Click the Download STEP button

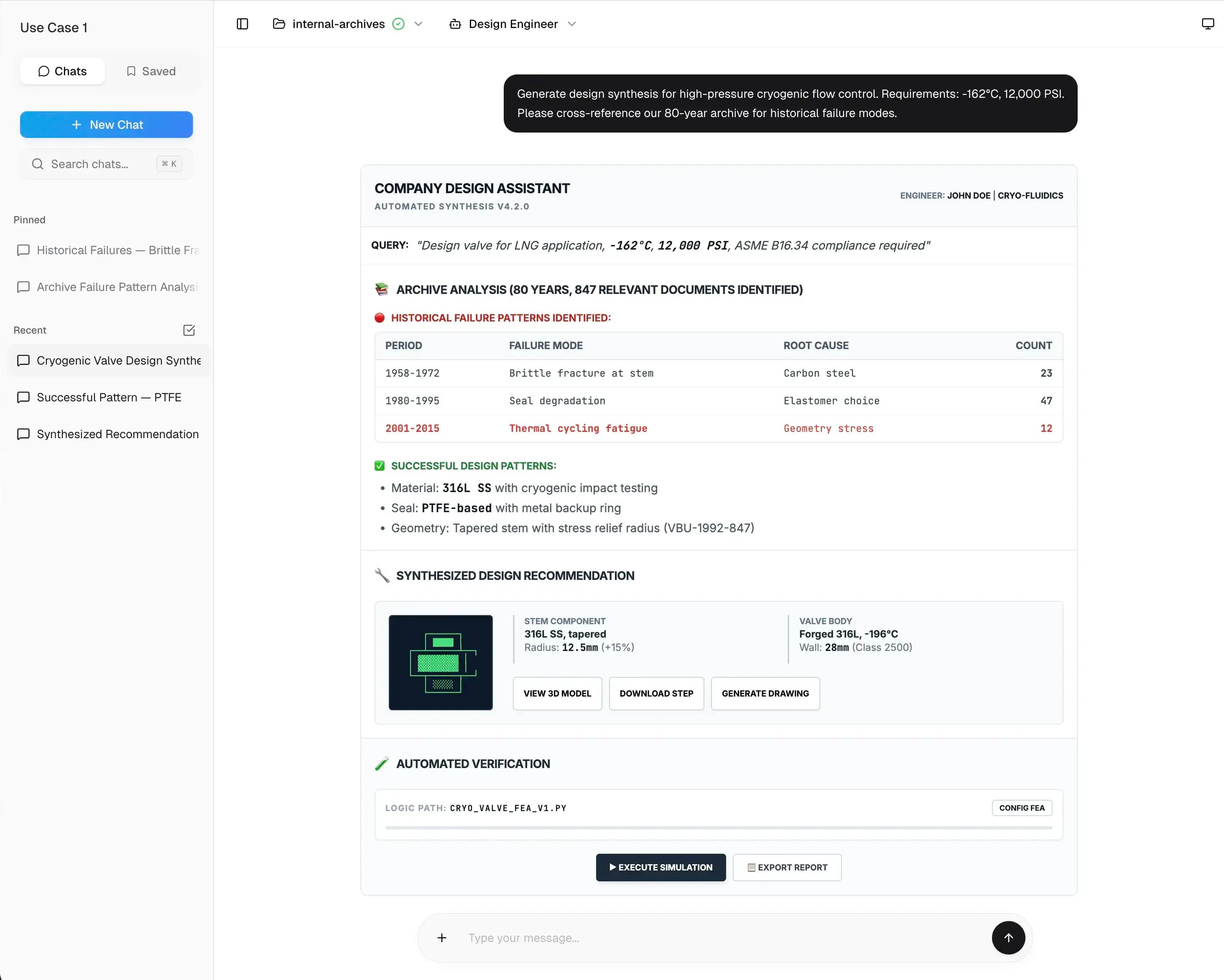[x=656, y=693]
